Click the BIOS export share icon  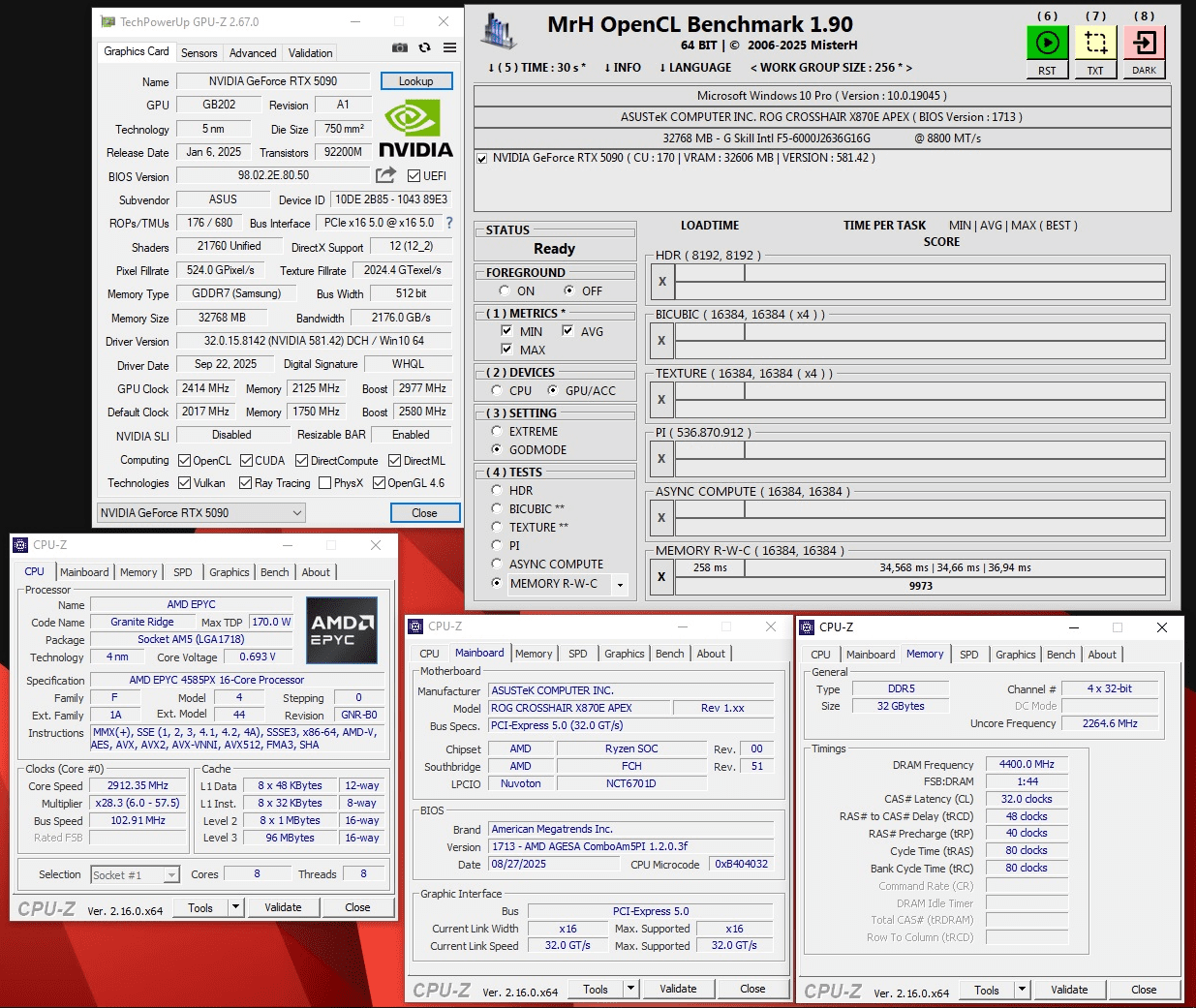pos(386,174)
